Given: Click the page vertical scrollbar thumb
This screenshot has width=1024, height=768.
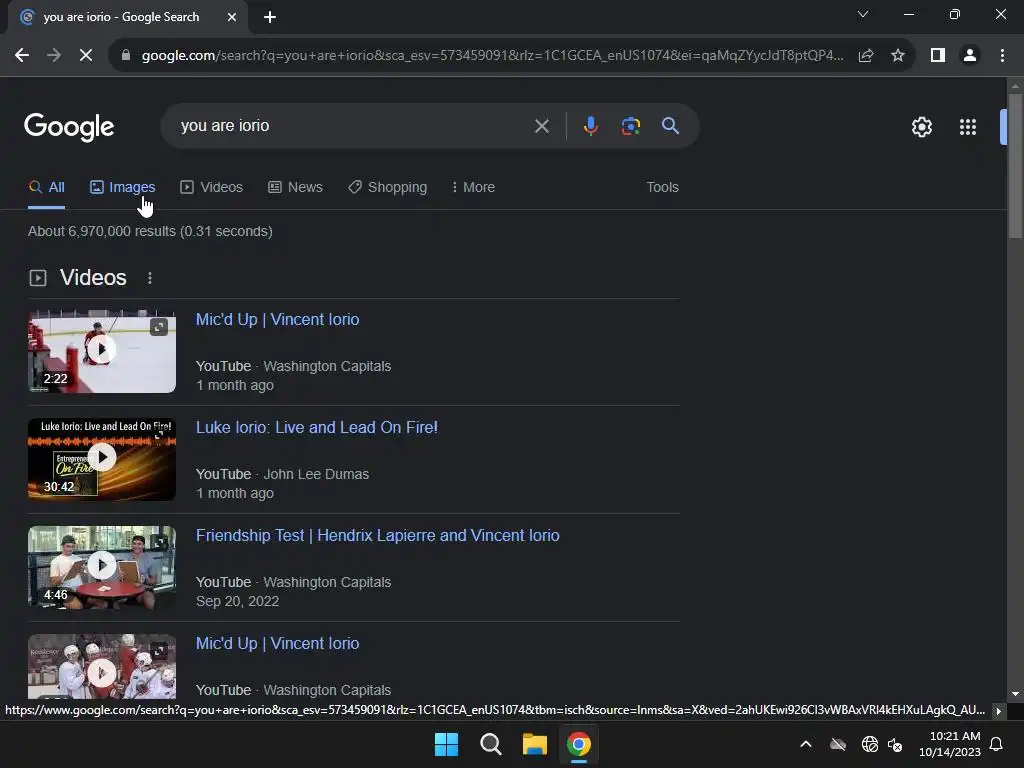Looking at the screenshot, I should (1015, 167).
